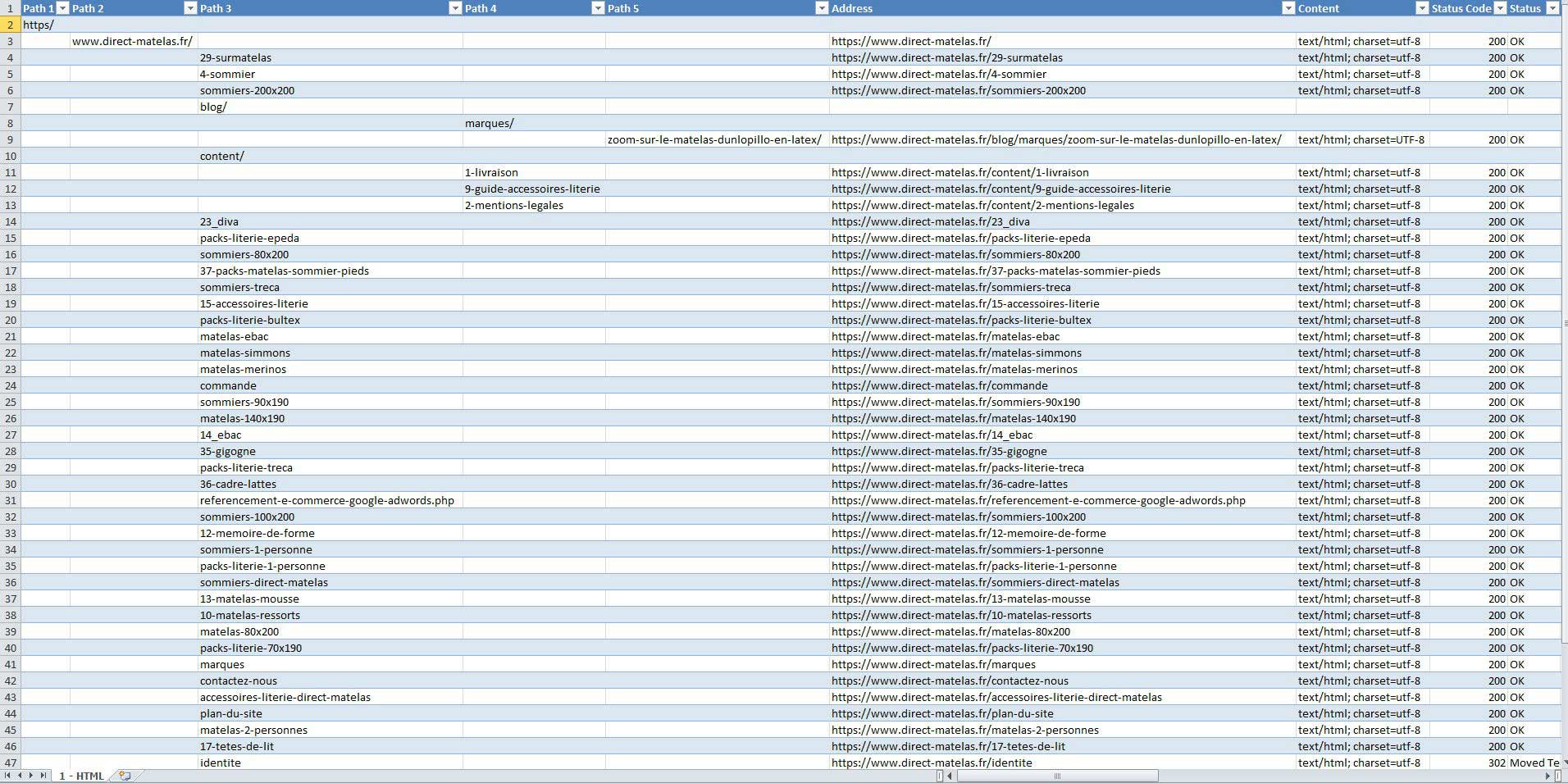Select 'contactez-nous' Path 3 cell
Viewport: 1568px width, 783px height.
click(x=330, y=681)
